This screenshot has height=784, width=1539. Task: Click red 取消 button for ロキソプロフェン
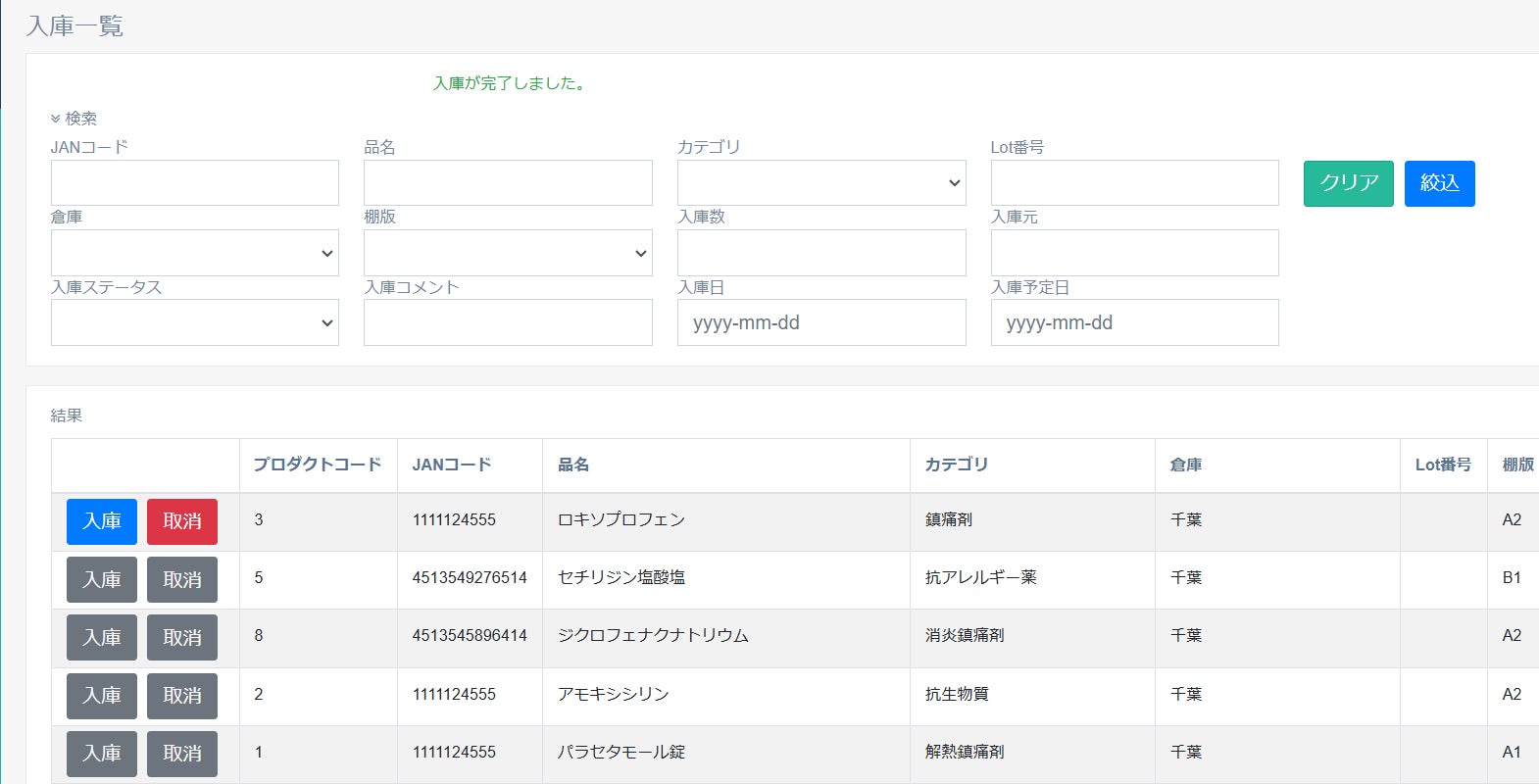click(x=182, y=521)
